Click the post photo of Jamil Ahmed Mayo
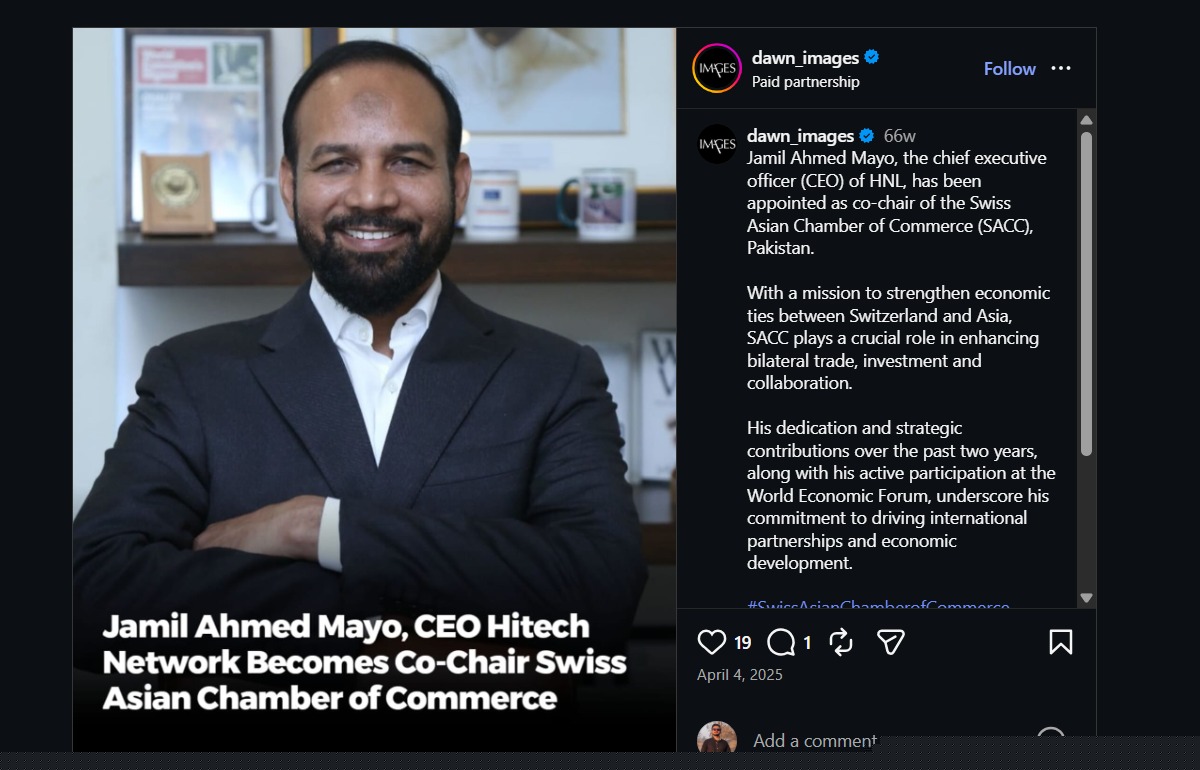 pyautogui.click(x=374, y=390)
